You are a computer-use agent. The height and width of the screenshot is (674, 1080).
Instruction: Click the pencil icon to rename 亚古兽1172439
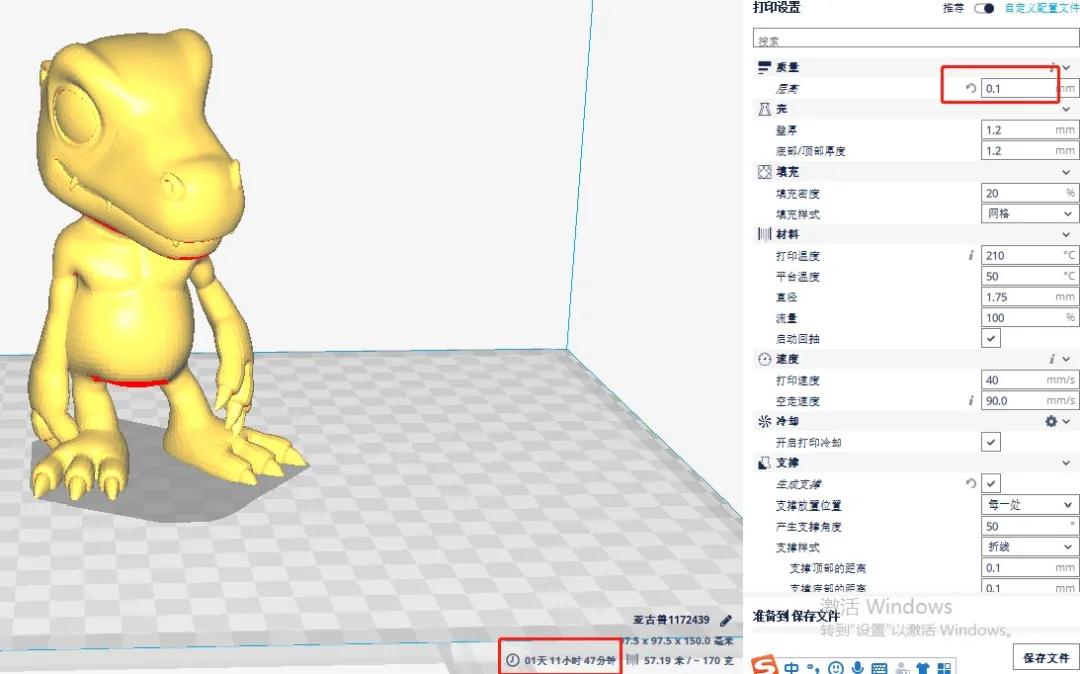point(726,620)
